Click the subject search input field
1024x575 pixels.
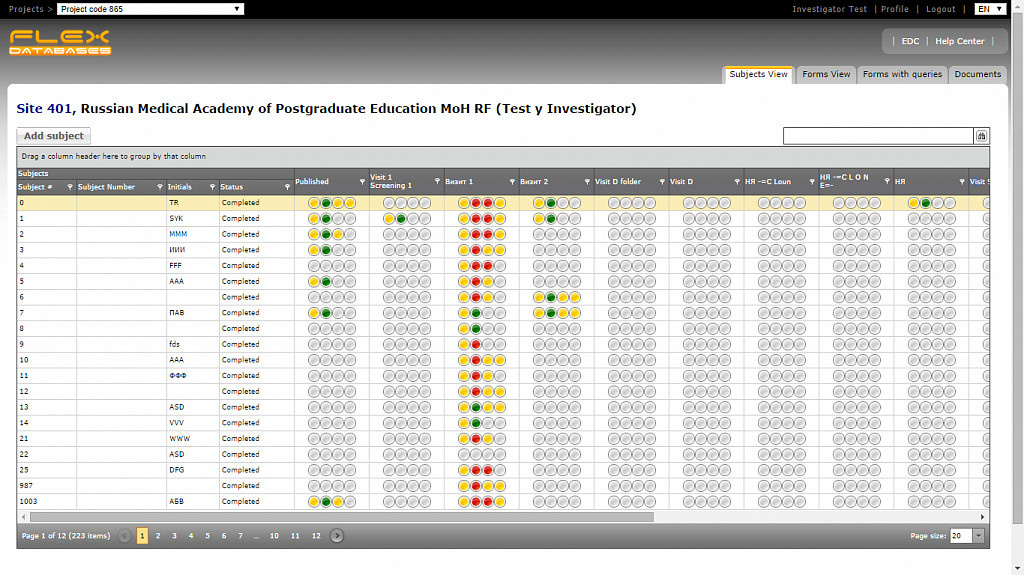[877, 136]
